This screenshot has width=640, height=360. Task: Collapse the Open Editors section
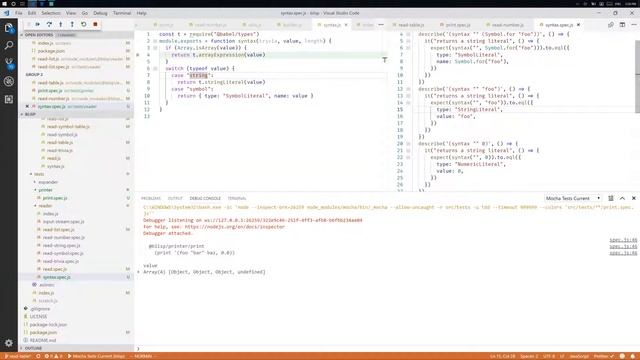[39, 35]
